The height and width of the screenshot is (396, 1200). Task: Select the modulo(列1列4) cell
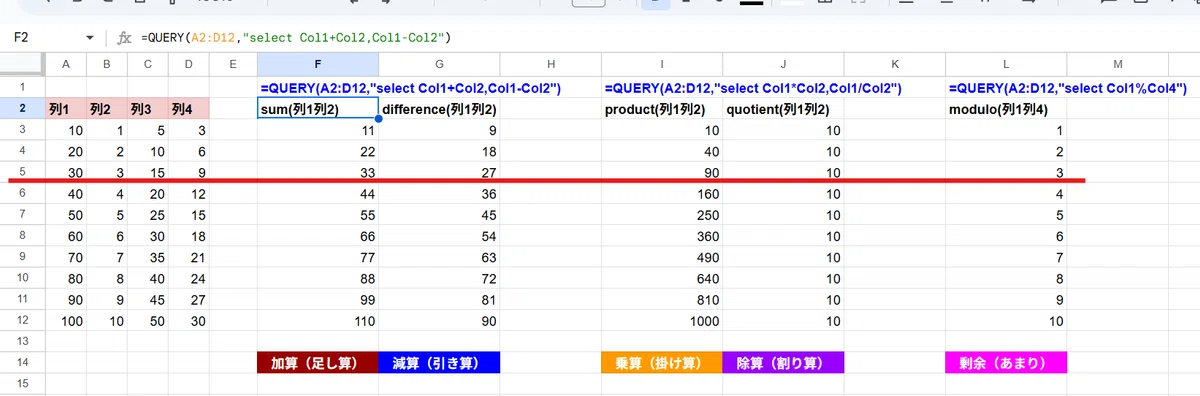(1006, 109)
